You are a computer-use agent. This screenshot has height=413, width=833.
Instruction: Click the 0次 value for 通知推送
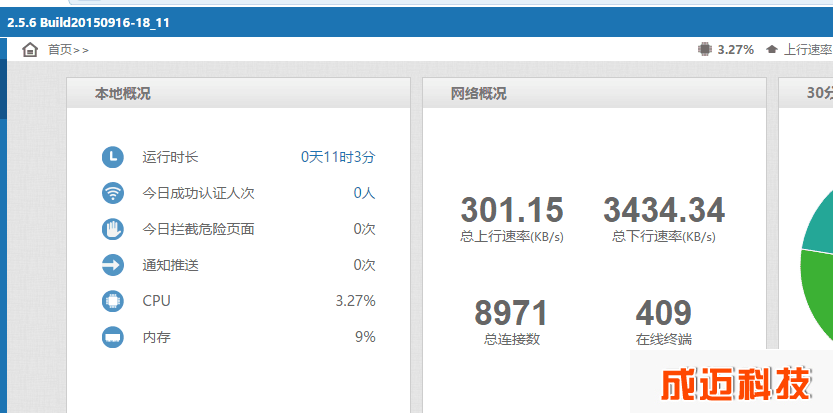click(364, 265)
